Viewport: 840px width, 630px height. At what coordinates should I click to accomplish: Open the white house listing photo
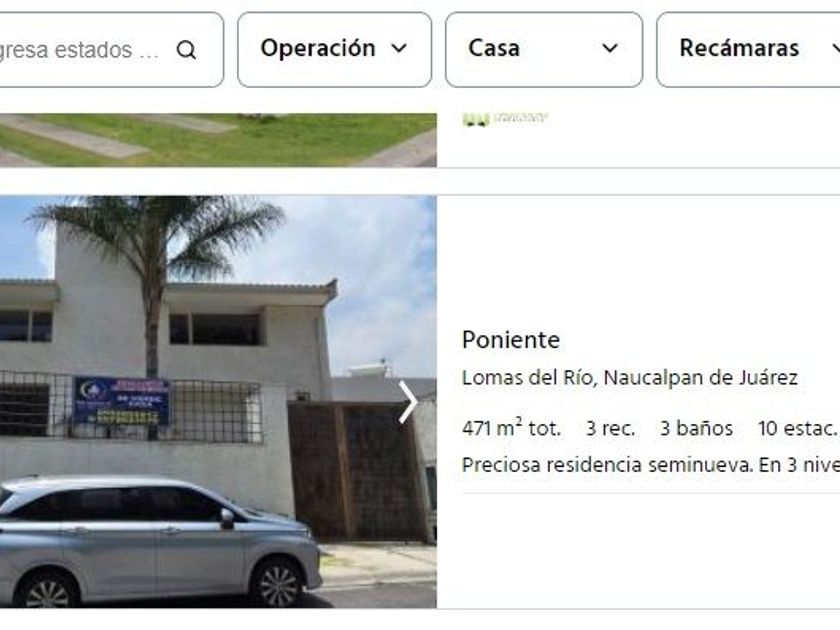(x=218, y=402)
